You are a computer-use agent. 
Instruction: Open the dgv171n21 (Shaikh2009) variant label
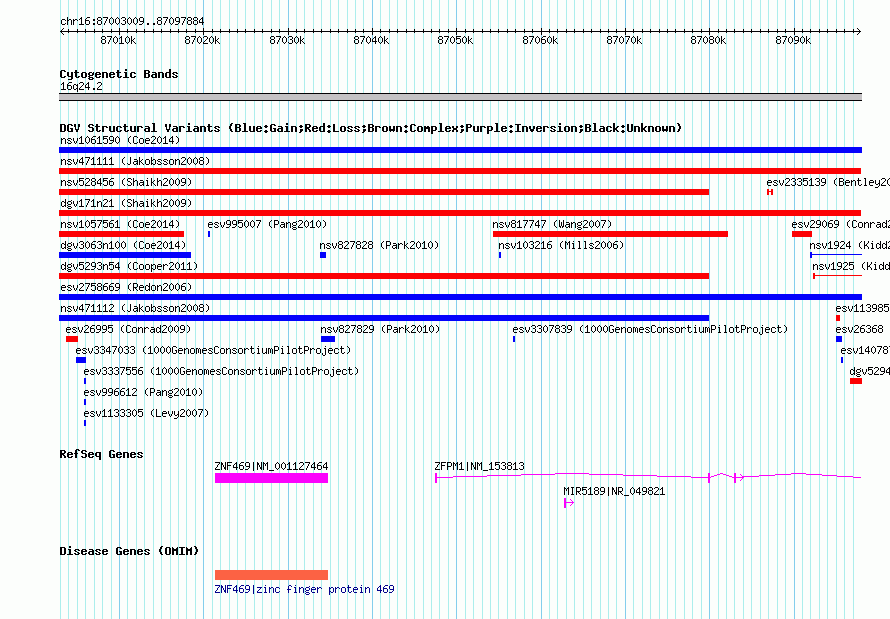click(x=126, y=203)
